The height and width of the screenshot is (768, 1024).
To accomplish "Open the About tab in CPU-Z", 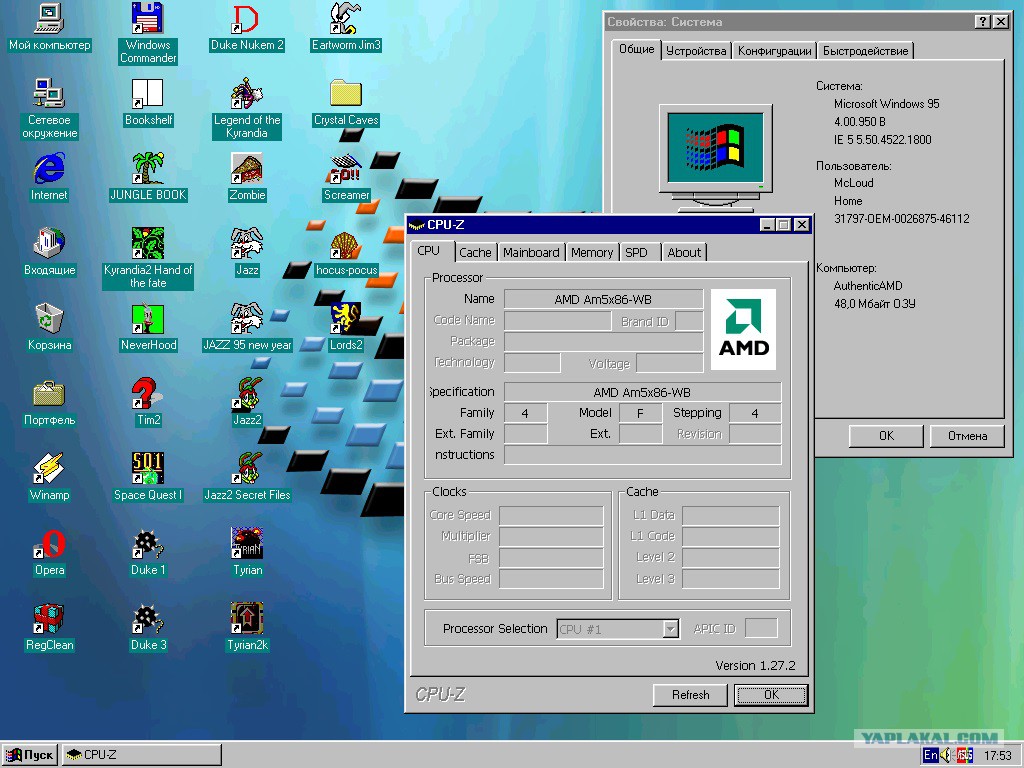I will point(684,253).
